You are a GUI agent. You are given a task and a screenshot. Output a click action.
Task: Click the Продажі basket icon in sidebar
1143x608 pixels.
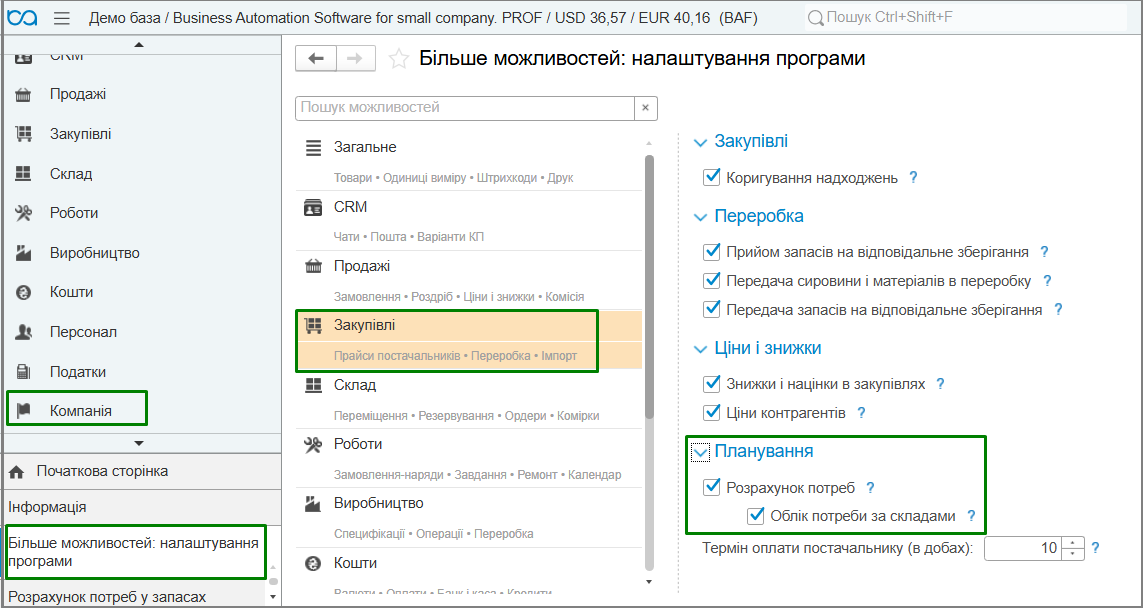(x=23, y=95)
